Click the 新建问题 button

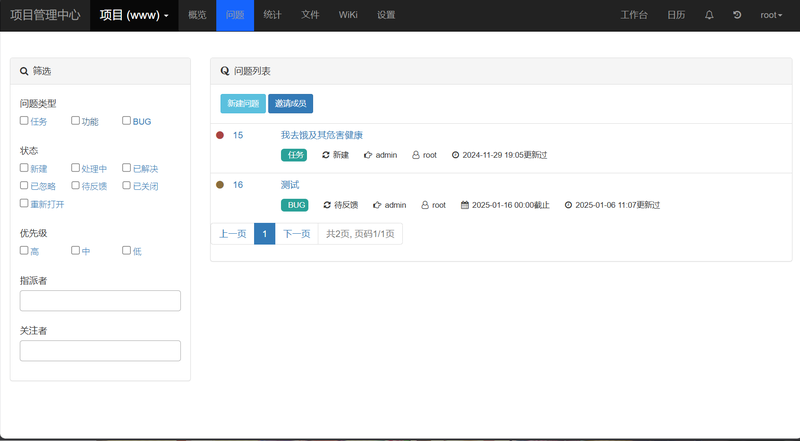point(243,104)
